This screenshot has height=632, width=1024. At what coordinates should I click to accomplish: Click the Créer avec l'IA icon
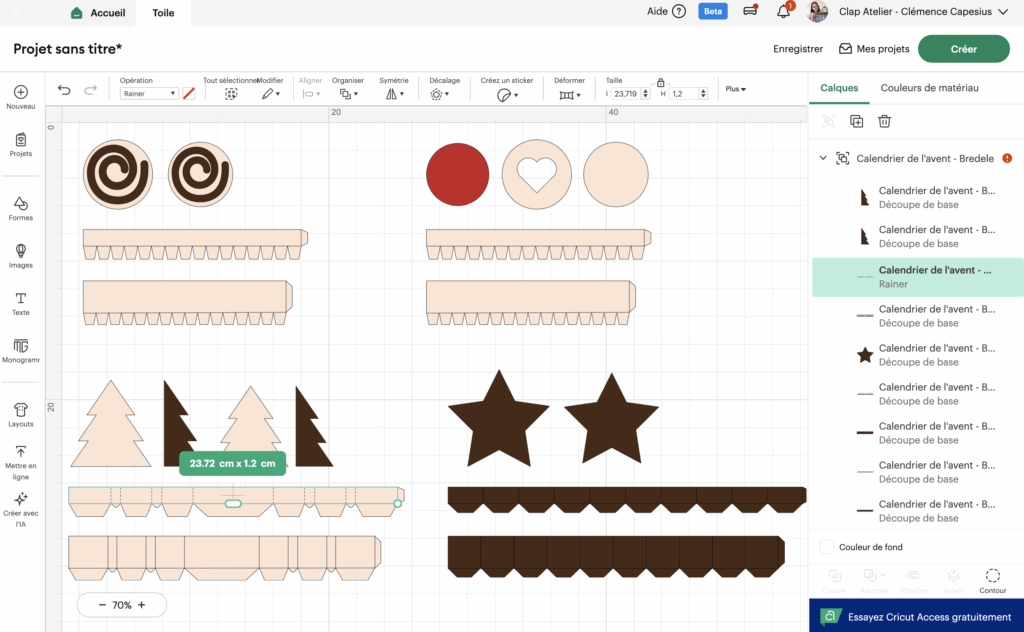click(x=21, y=504)
